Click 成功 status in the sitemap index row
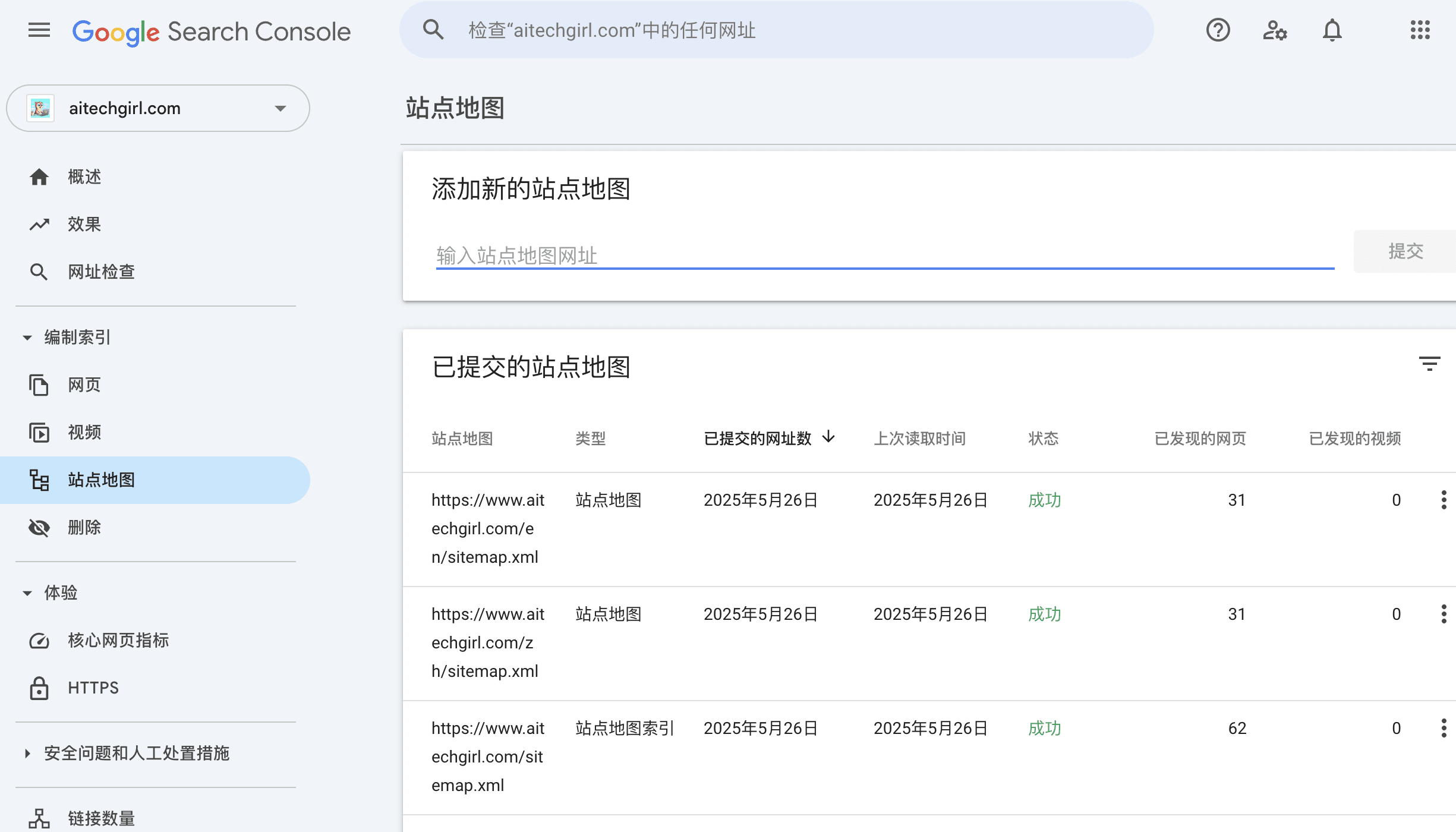 (x=1045, y=728)
